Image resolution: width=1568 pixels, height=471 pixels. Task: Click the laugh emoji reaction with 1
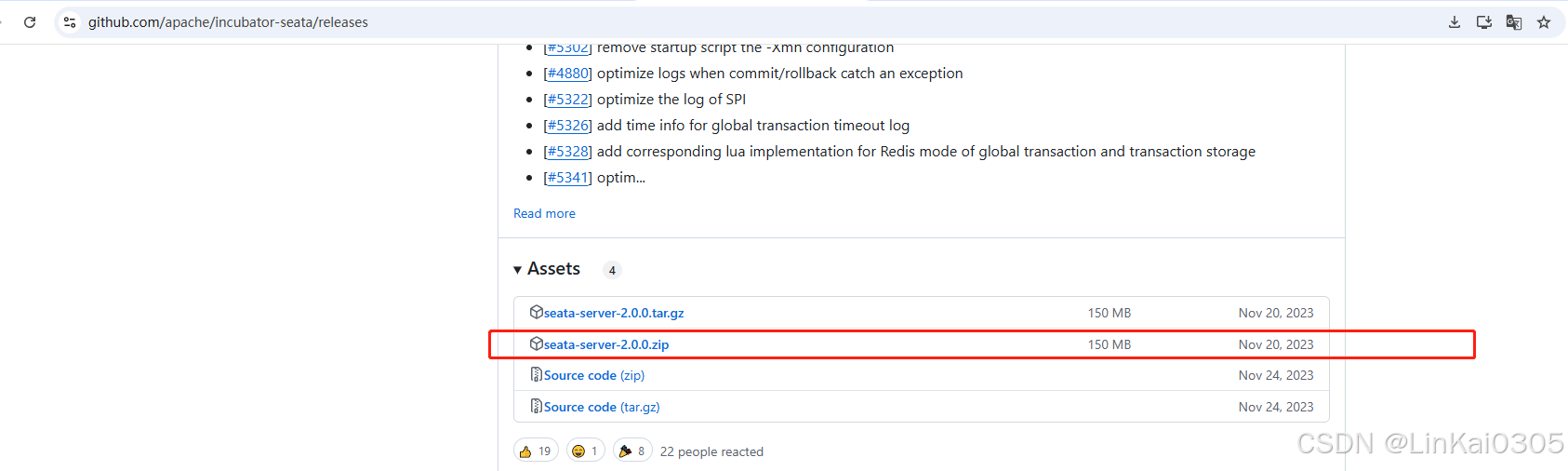[586, 451]
